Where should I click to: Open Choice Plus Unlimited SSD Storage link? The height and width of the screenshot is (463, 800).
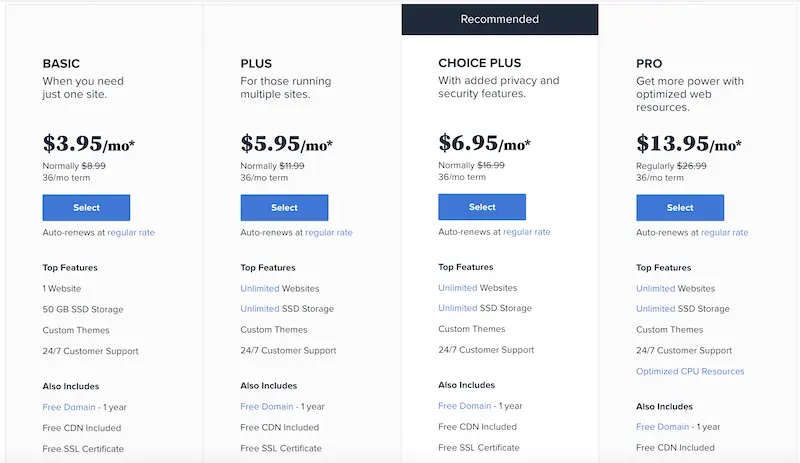point(458,308)
